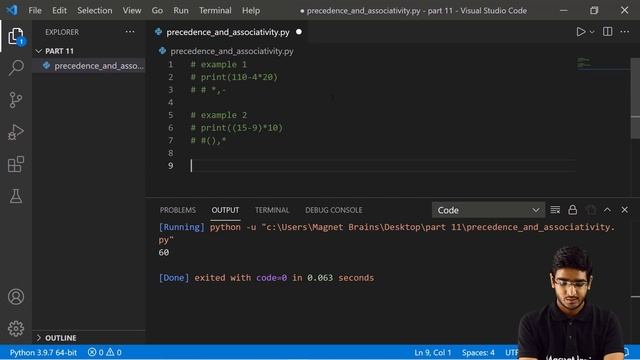The height and width of the screenshot is (360, 640).
Task: Open Explorer Views and More Actions
Action: pos(130,32)
